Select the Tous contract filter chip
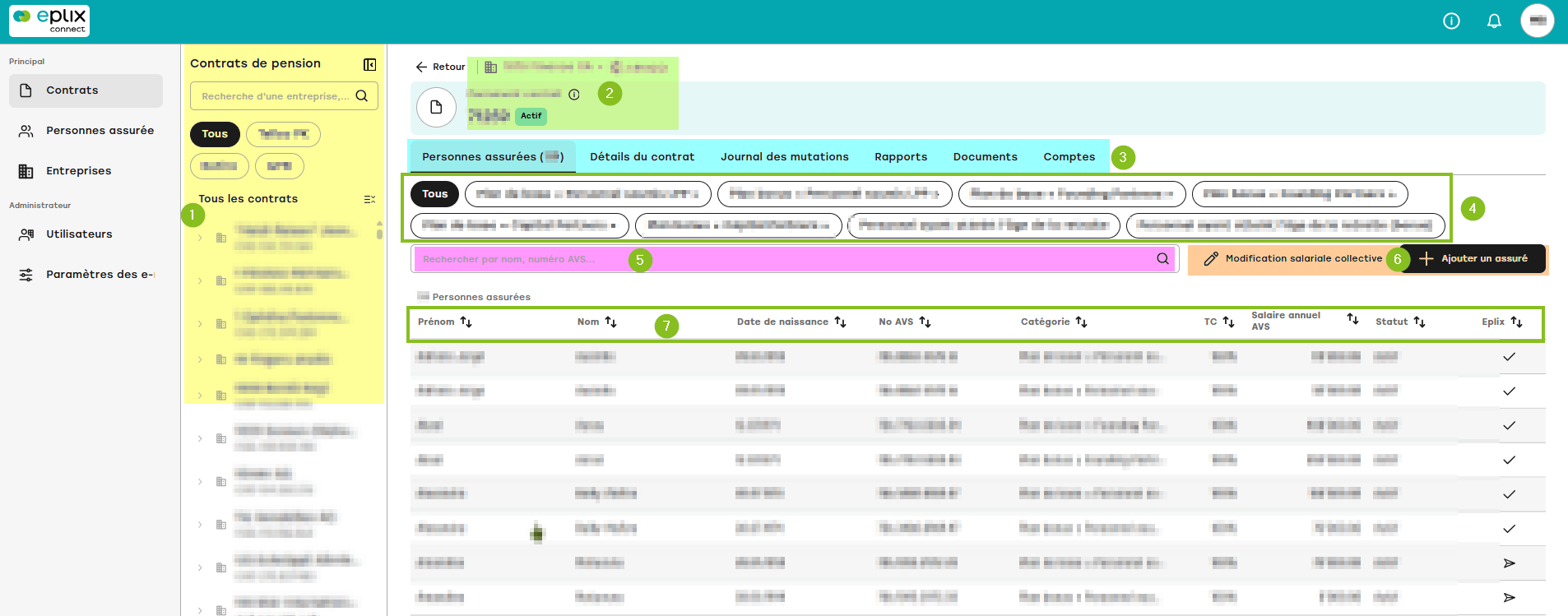Screen dimensions: 1568x616 pyautogui.click(x=215, y=134)
